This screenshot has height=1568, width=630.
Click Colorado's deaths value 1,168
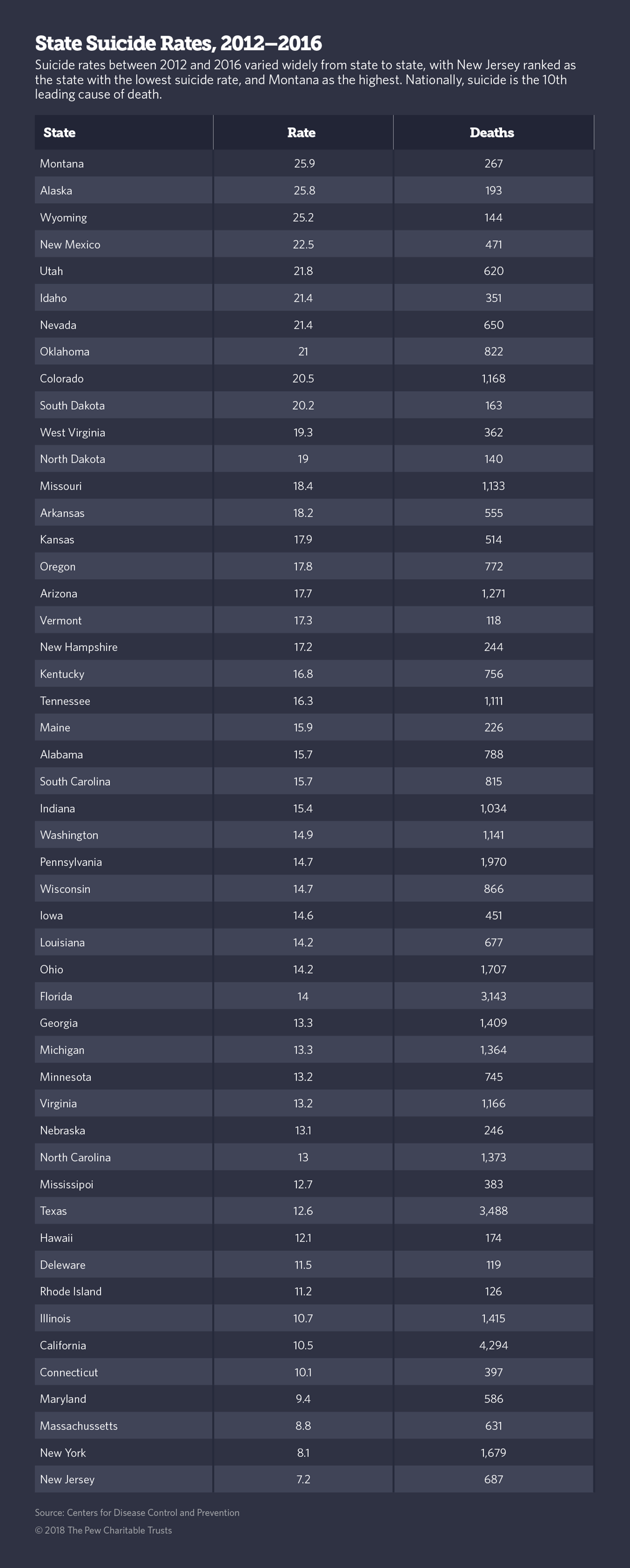(493, 378)
